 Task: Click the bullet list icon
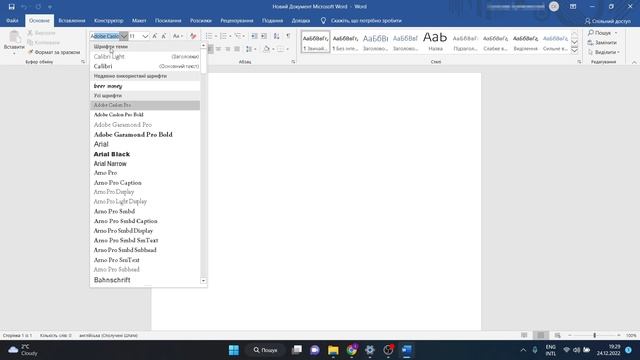point(209,36)
